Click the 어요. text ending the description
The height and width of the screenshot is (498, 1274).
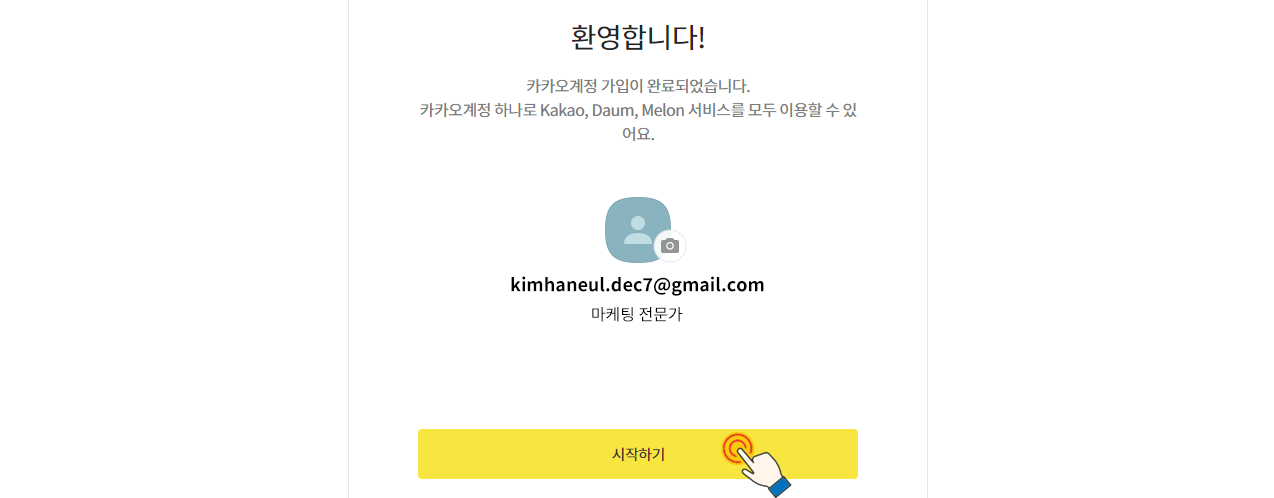[638, 134]
